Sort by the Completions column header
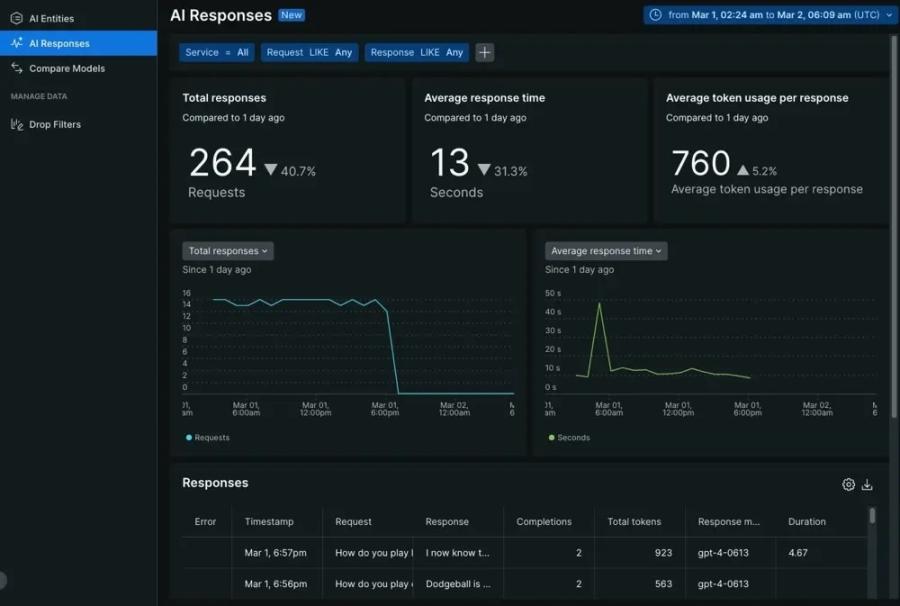 coord(544,522)
